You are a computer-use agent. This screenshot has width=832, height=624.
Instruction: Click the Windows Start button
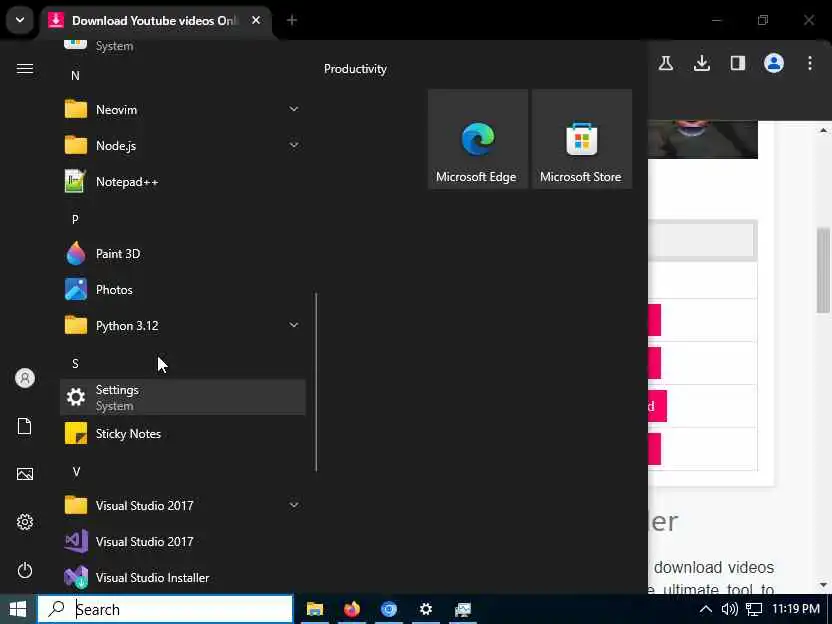[x=18, y=609]
